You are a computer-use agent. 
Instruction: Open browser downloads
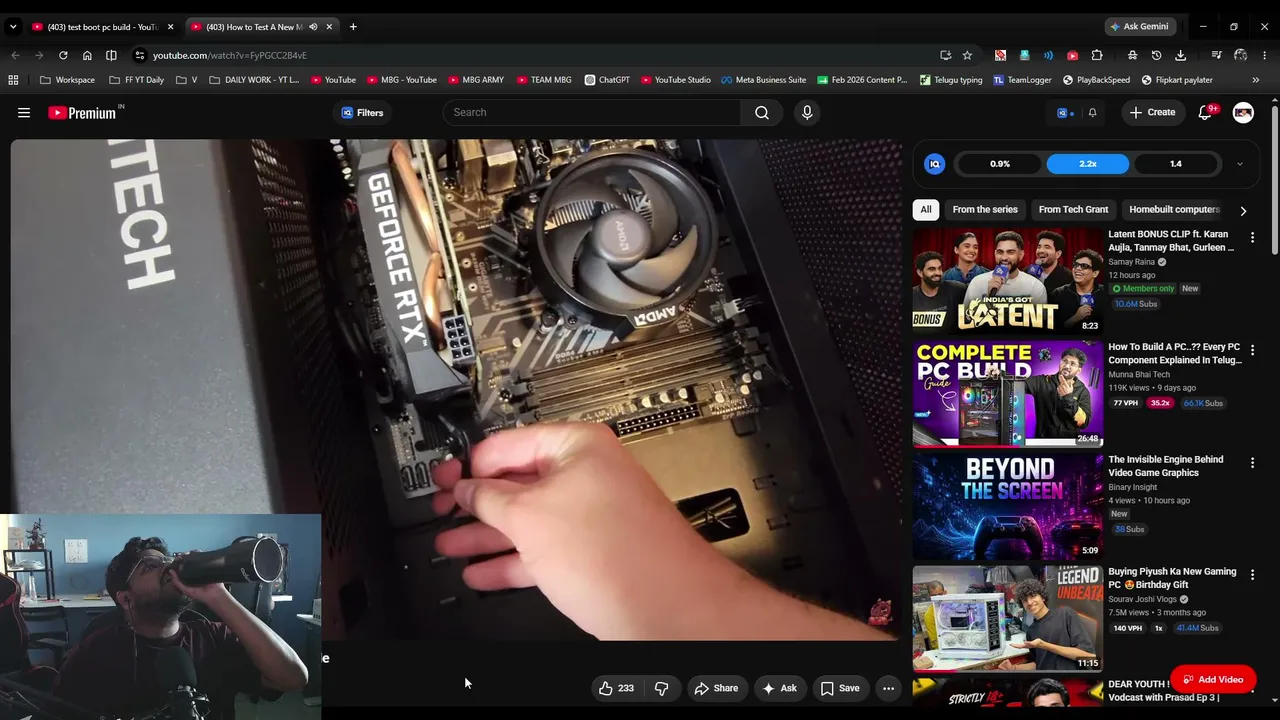click(1180, 55)
